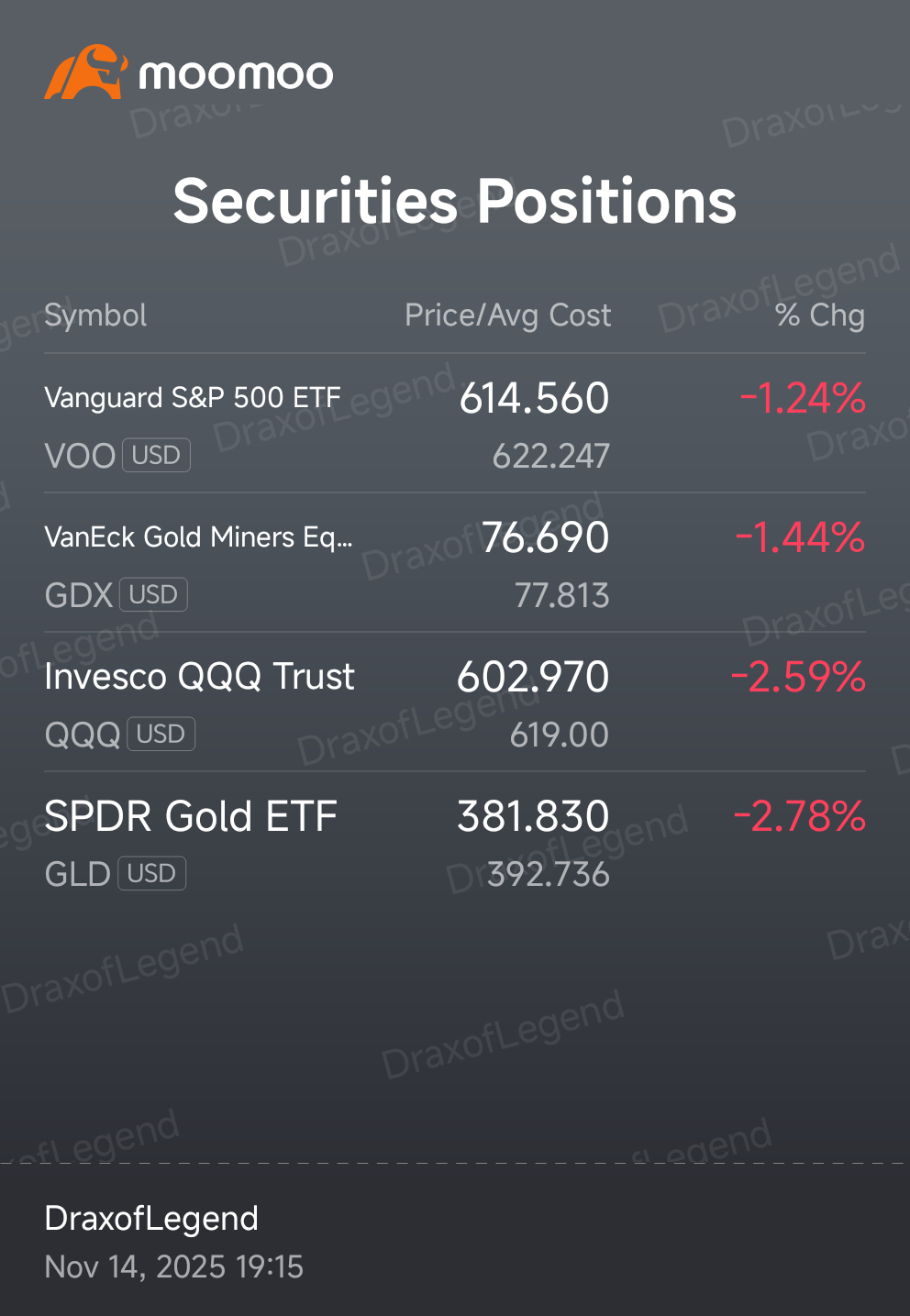Click the USD badge next to GLD
Image resolution: width=910 pixels, height=1316 pixels.
(x=151, y=873)
